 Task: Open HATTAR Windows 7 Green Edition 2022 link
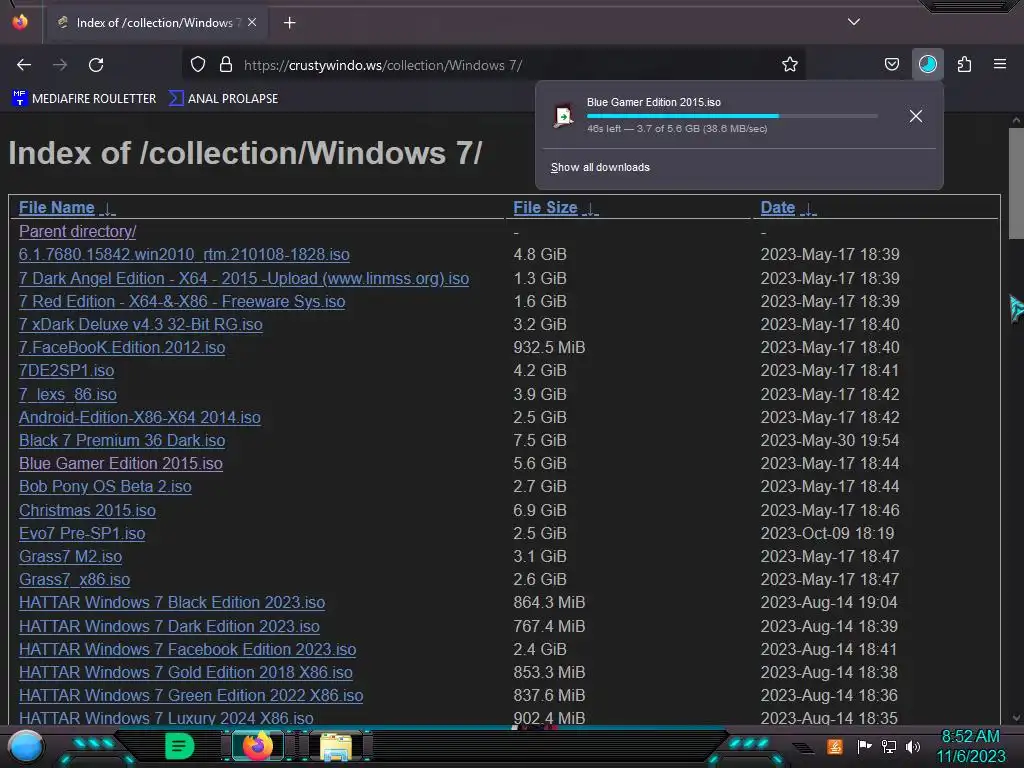[191, 696]
